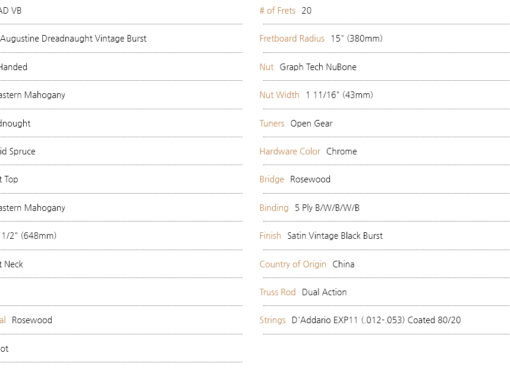
Task: Select the Nut Width label
Action: pyautogui.click(x=279, y=95)
